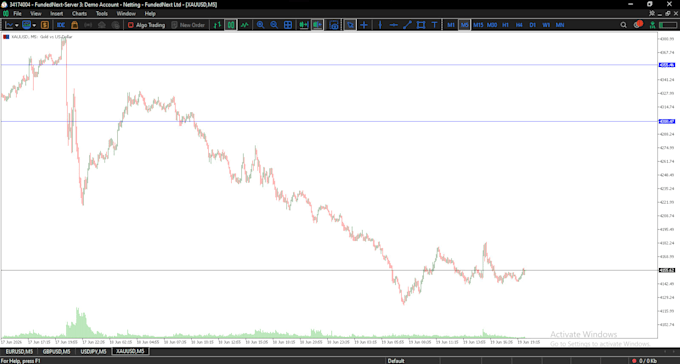Toggle chart shift icon

pos(317,25)
